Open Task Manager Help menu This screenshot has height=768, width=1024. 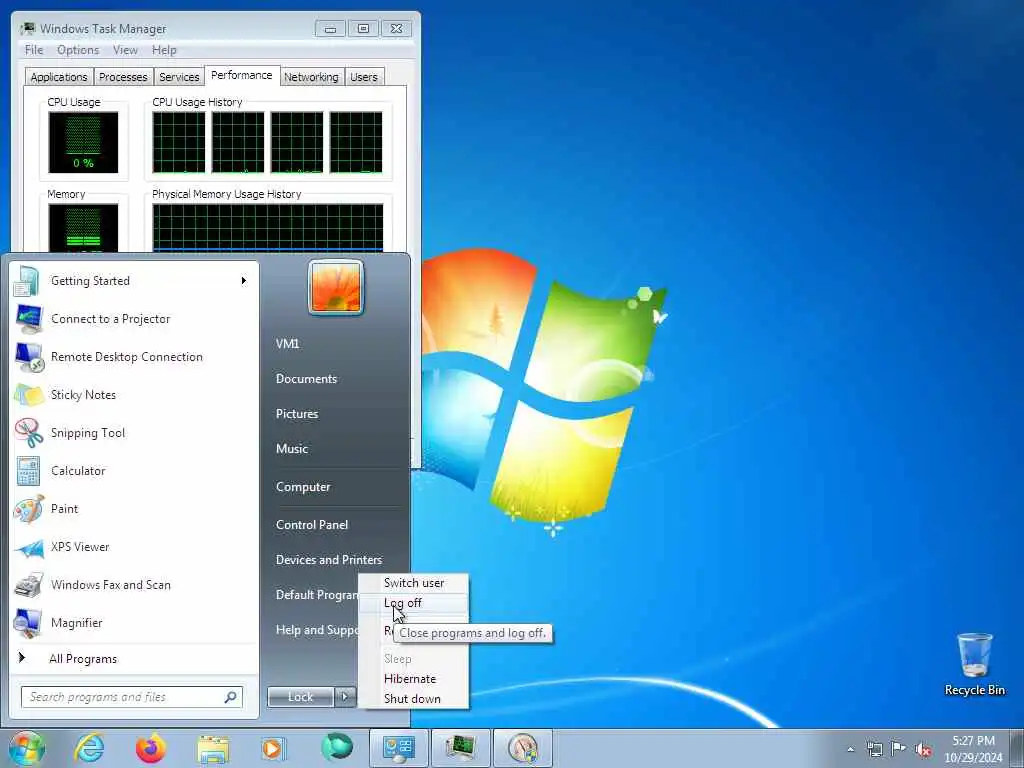[x=165, y=50]
